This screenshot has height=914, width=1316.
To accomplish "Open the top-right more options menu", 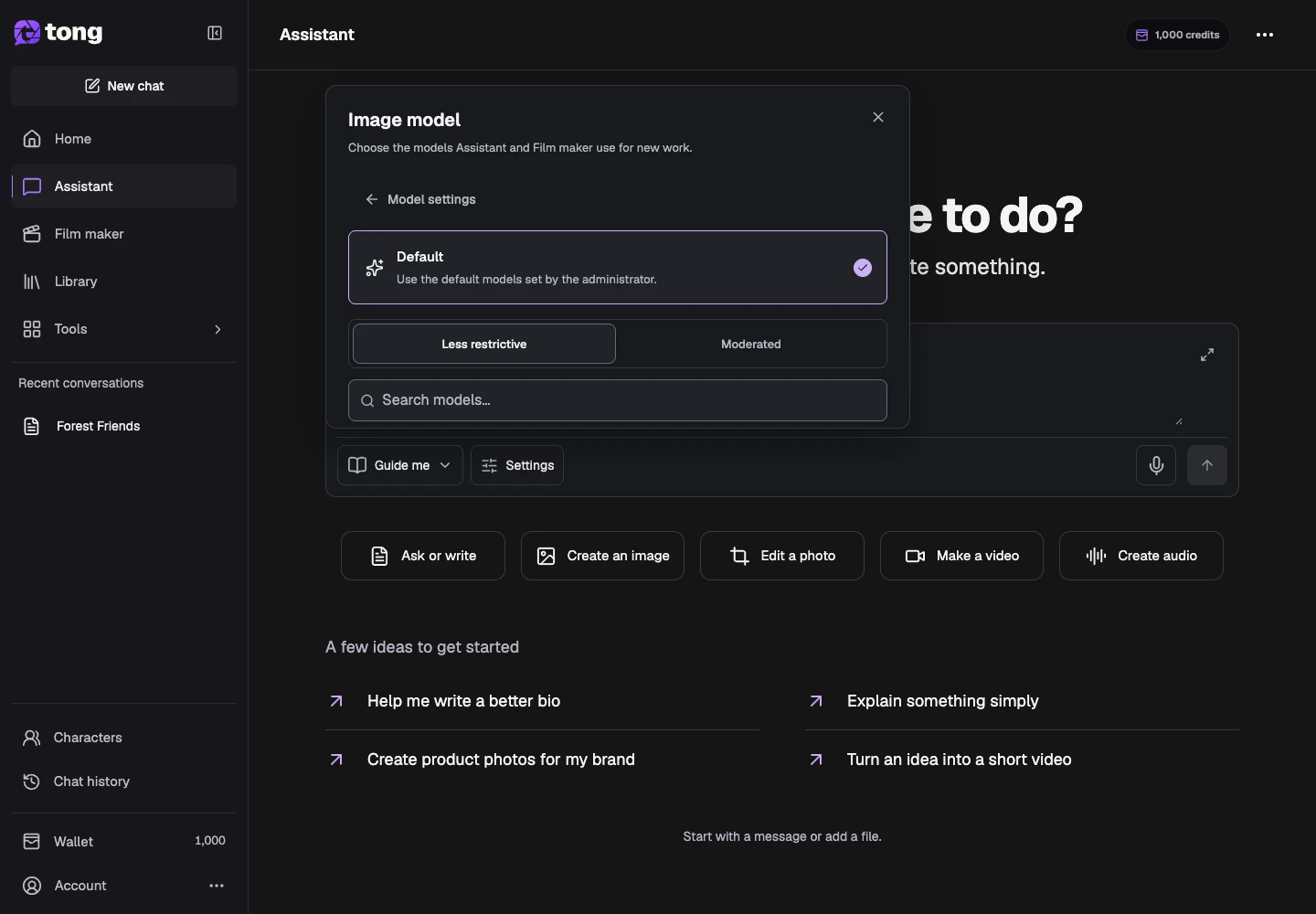I will (1265, 35).
